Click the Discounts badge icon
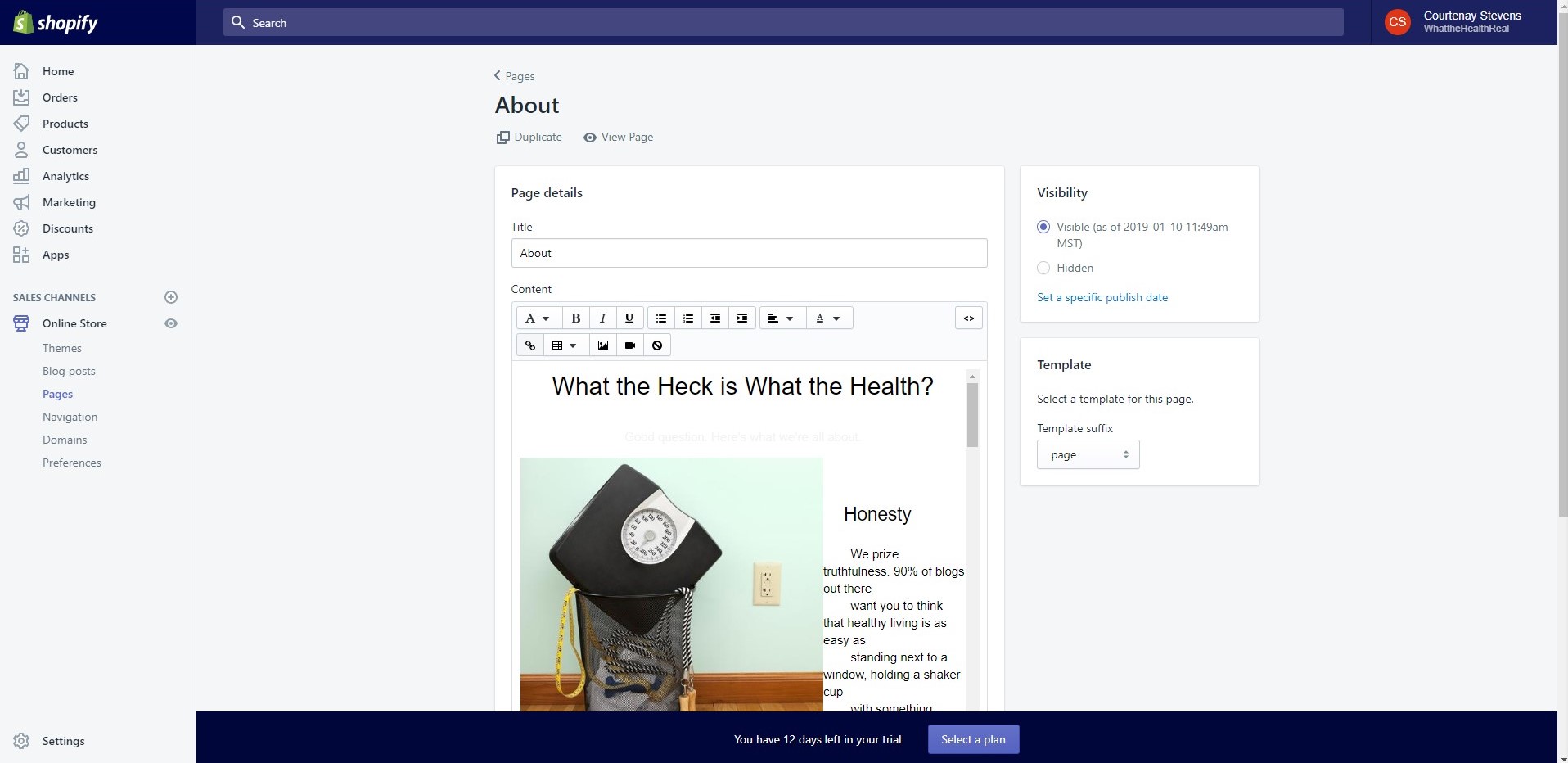The height and width of the screenshot is (763, 1568). [21, 228]
